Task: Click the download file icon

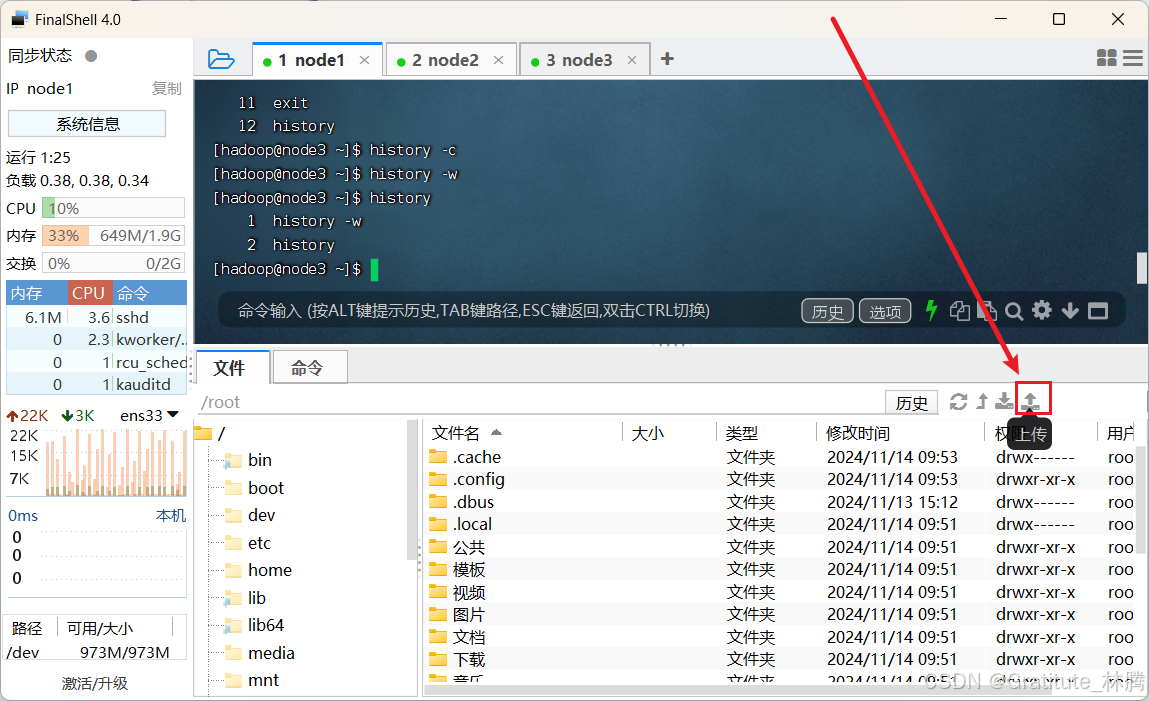Action: coord(1004,401)
